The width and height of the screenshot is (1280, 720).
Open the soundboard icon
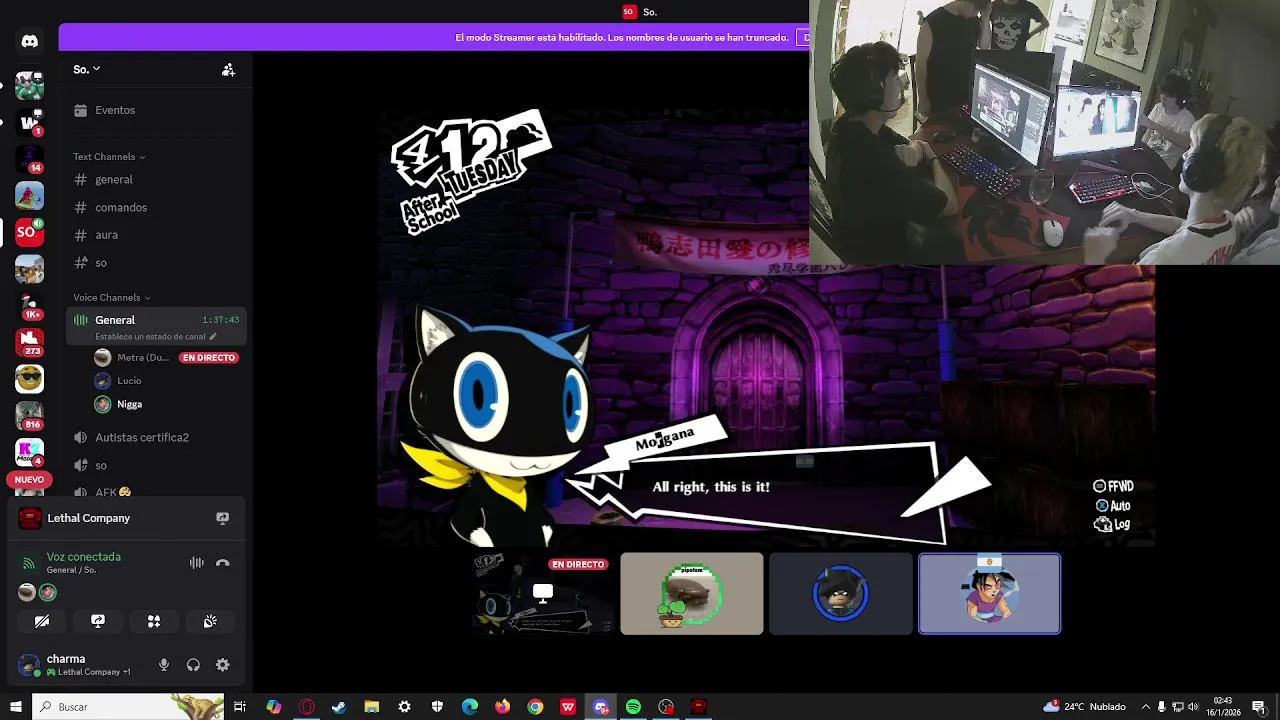point(210,621)
